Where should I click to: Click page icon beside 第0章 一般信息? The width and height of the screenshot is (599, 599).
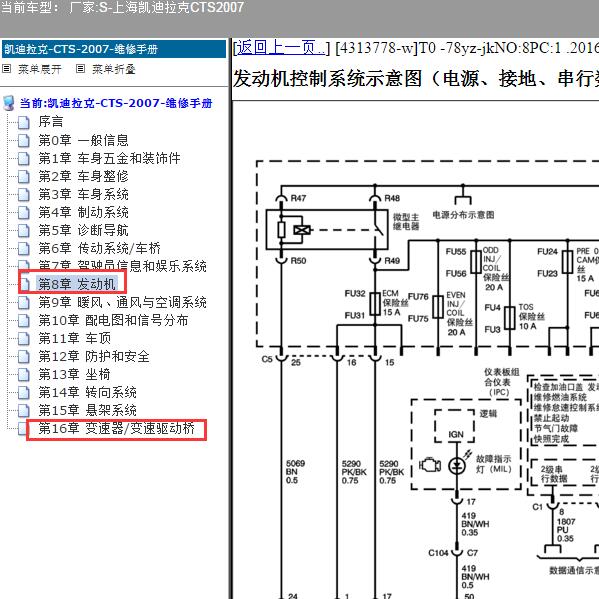click(24, 141)
